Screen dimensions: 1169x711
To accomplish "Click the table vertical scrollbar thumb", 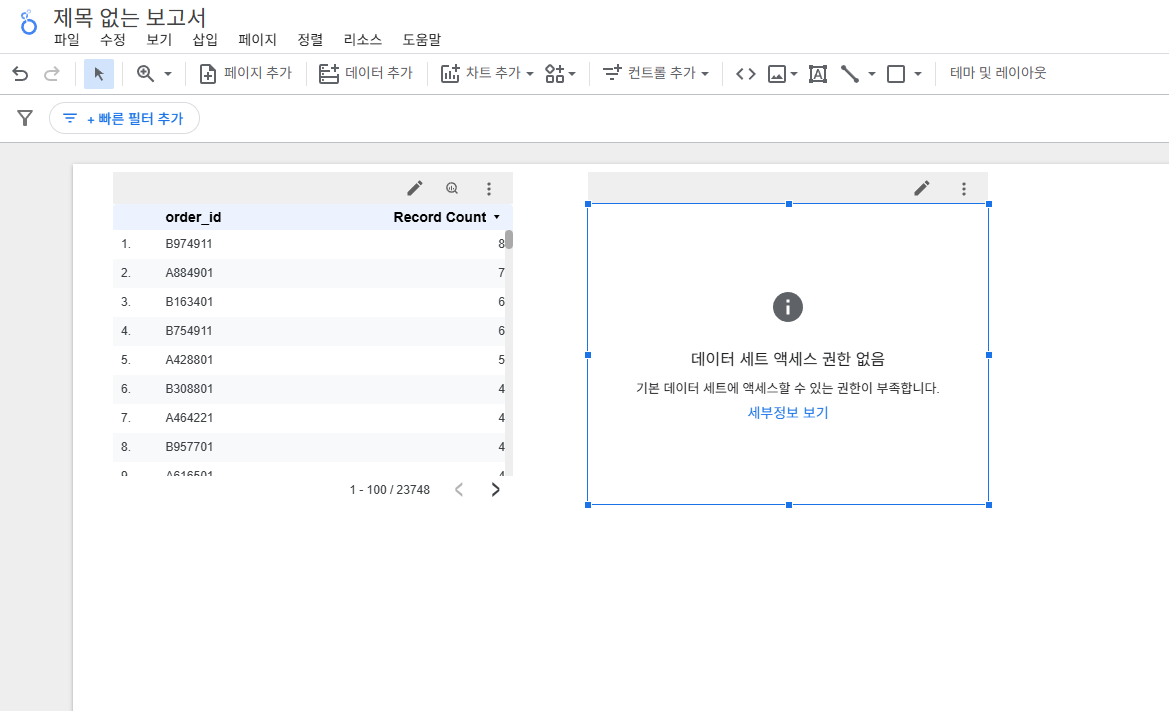I will (x=509, y=239).
